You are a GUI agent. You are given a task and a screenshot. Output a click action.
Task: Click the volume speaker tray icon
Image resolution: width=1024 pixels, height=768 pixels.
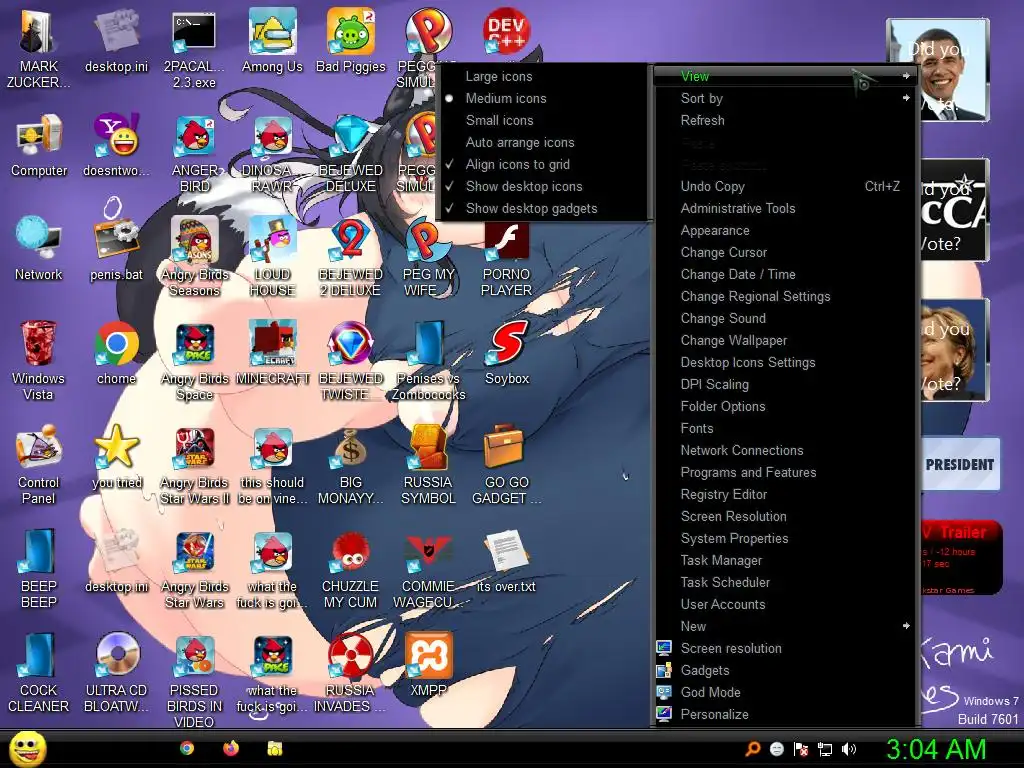849,749
